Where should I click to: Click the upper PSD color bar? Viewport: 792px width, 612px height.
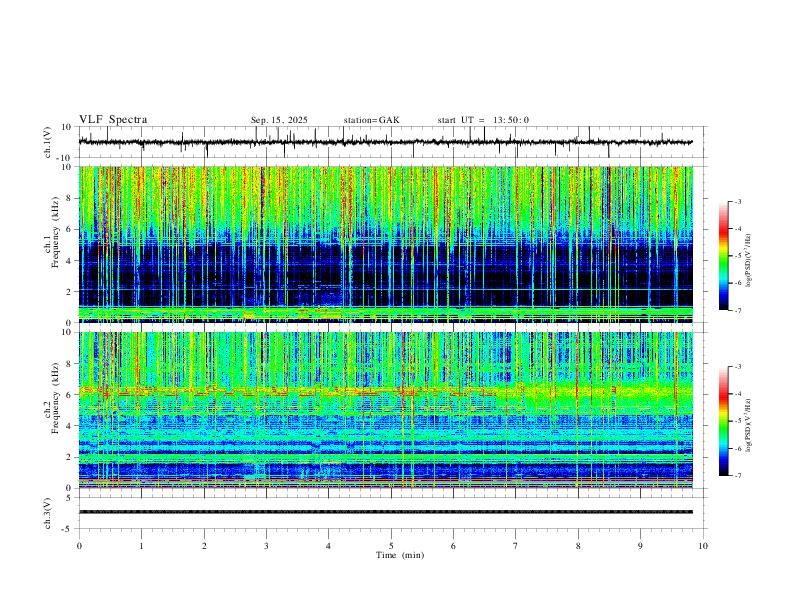723,255
